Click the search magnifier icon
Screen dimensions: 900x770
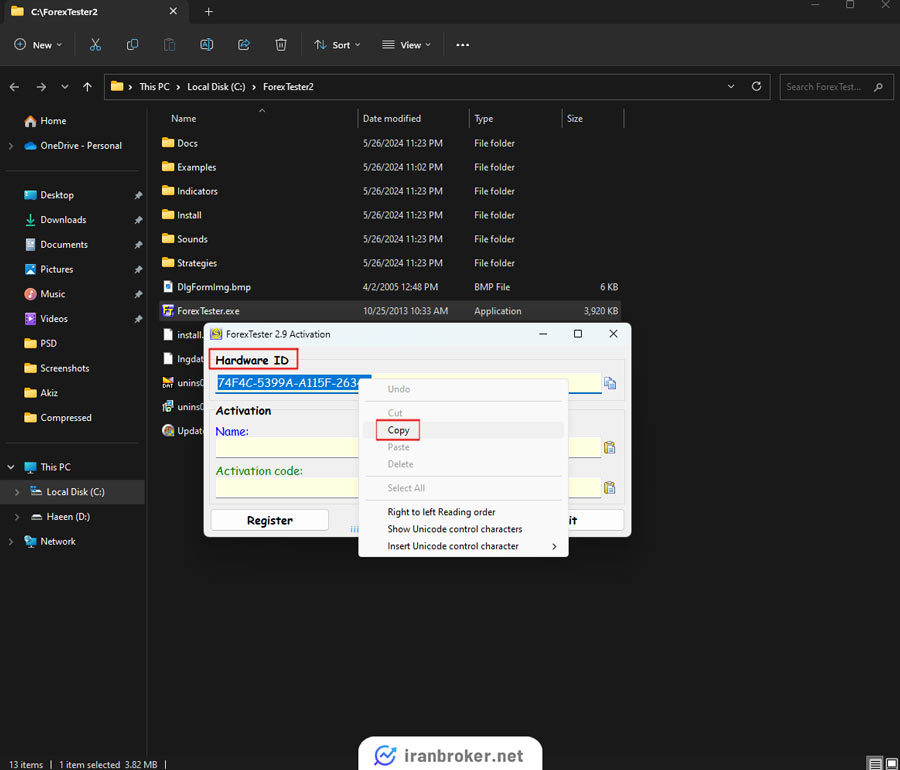[x=878, y=87]
